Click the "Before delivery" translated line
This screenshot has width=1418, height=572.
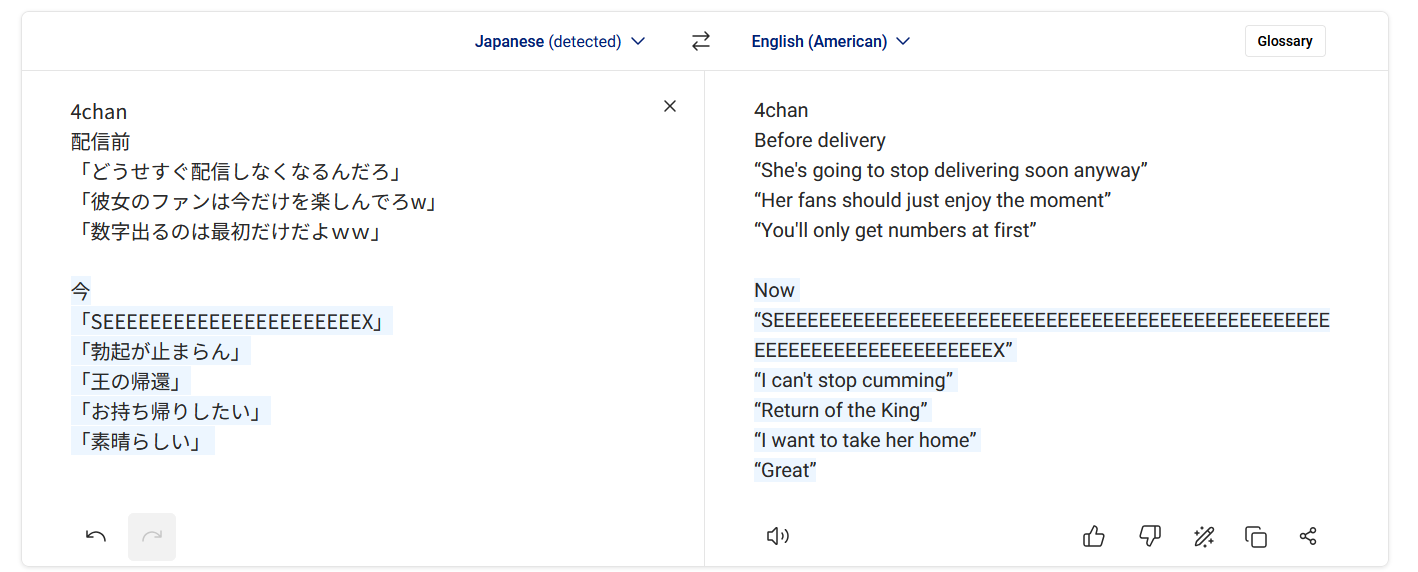pos(820,141)
